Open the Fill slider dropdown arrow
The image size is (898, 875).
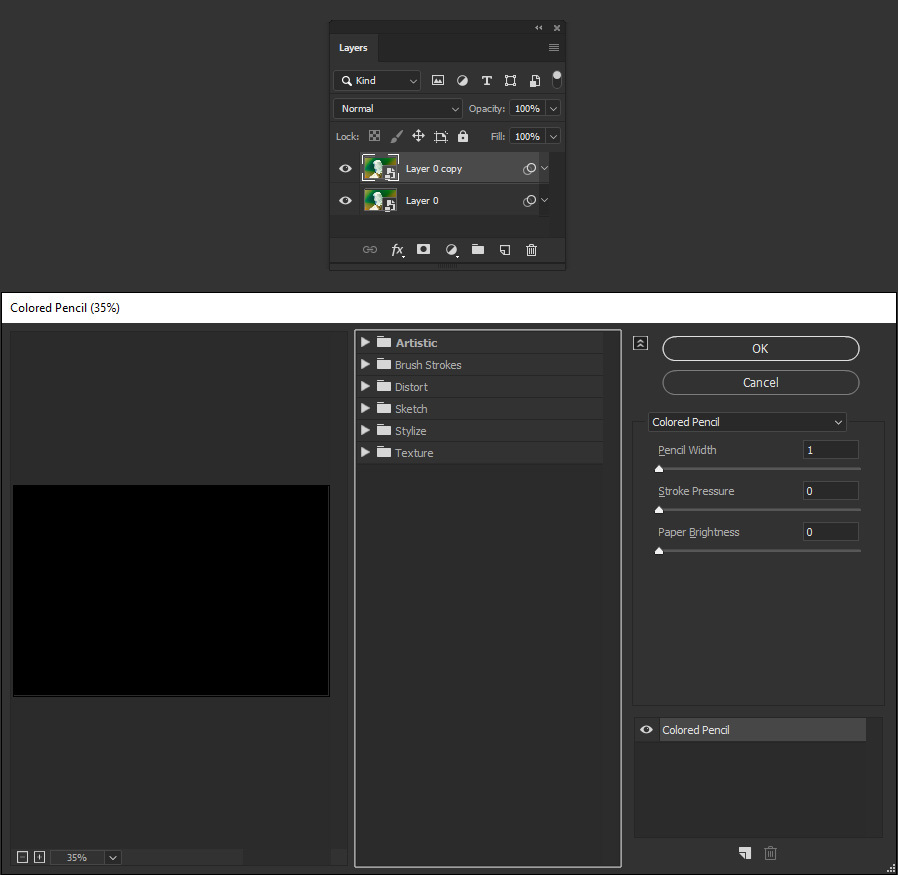pyautogui.click(x=553, y=136)
